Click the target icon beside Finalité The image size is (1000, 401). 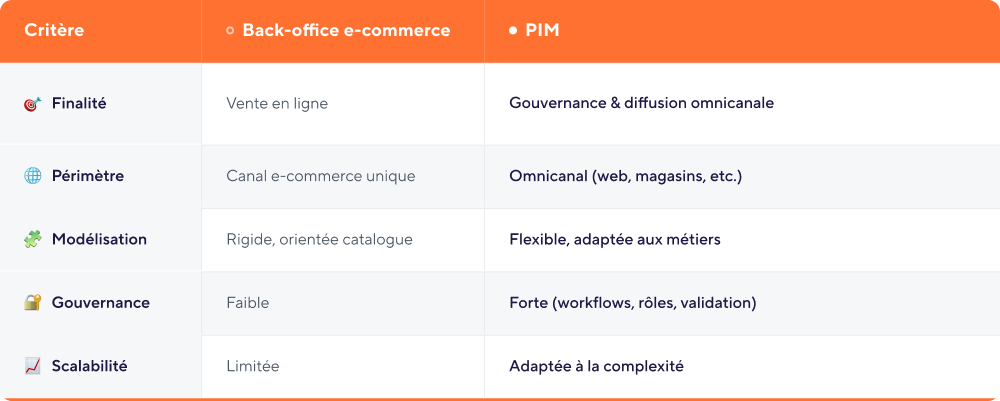point(32,103)
